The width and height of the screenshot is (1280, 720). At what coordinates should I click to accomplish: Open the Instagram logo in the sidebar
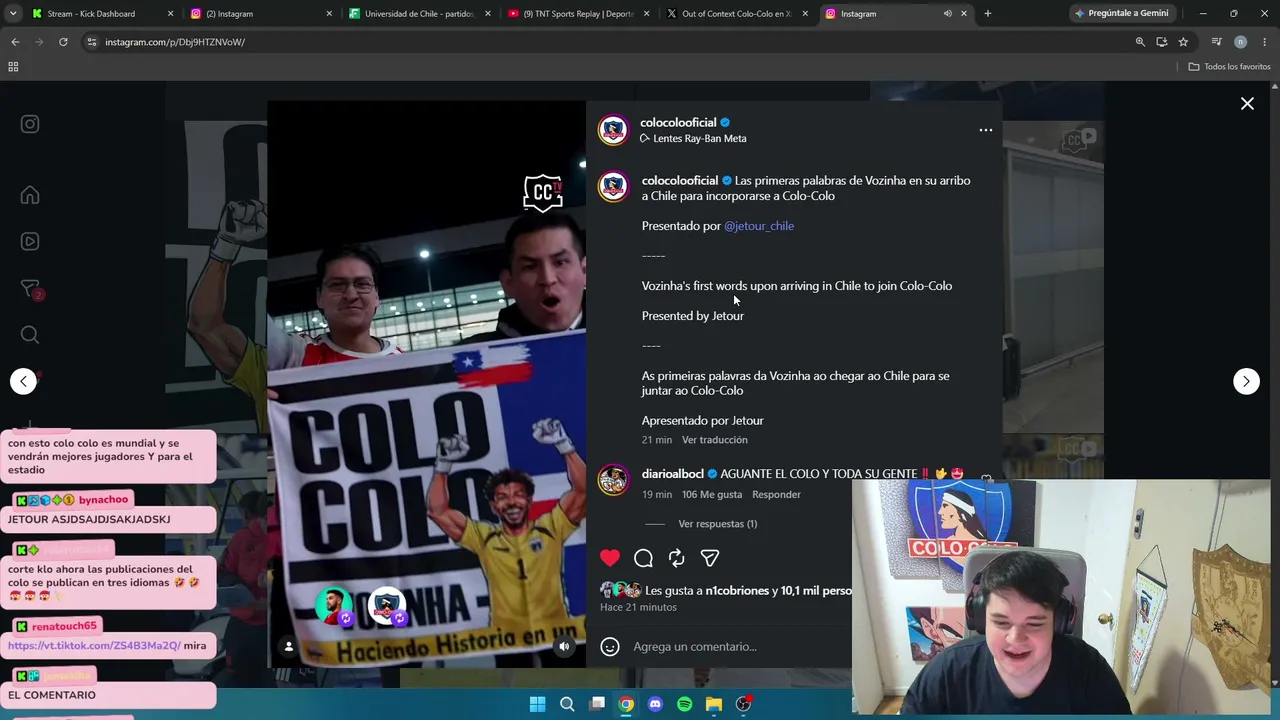30,124
